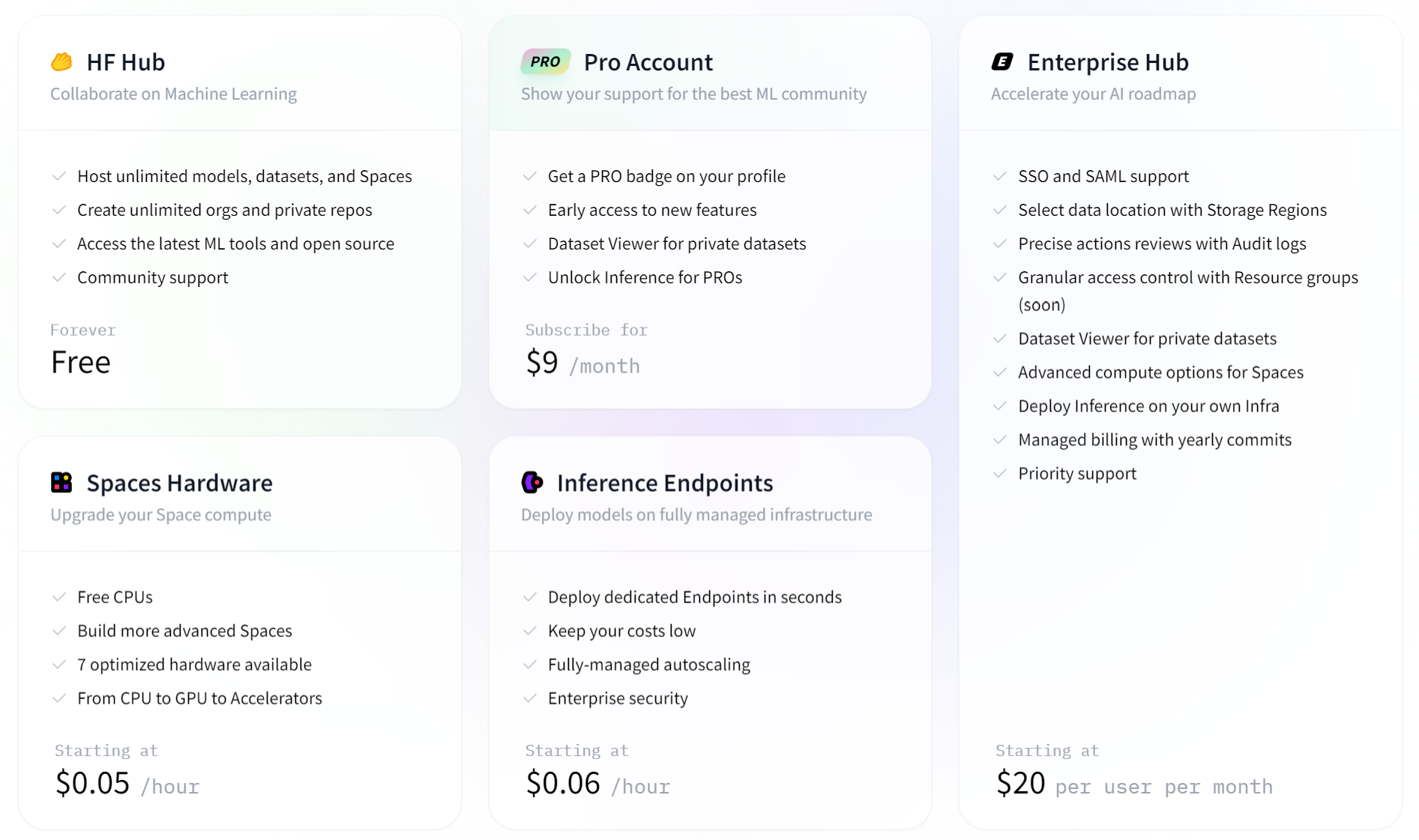
Task: Click the $20 per user per month price
Action: [x=1133, y=785]
